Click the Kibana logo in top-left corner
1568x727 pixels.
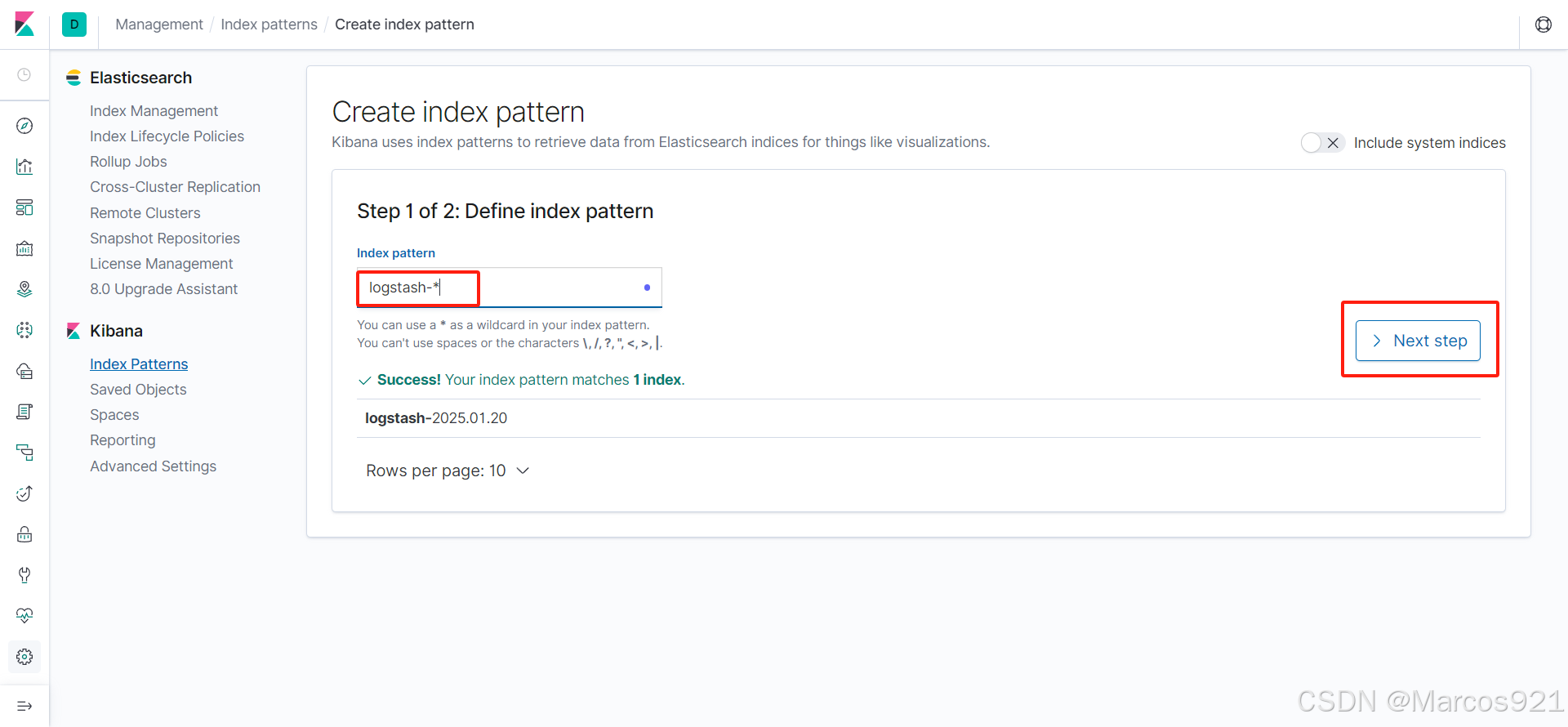click(x=24, y=25)
